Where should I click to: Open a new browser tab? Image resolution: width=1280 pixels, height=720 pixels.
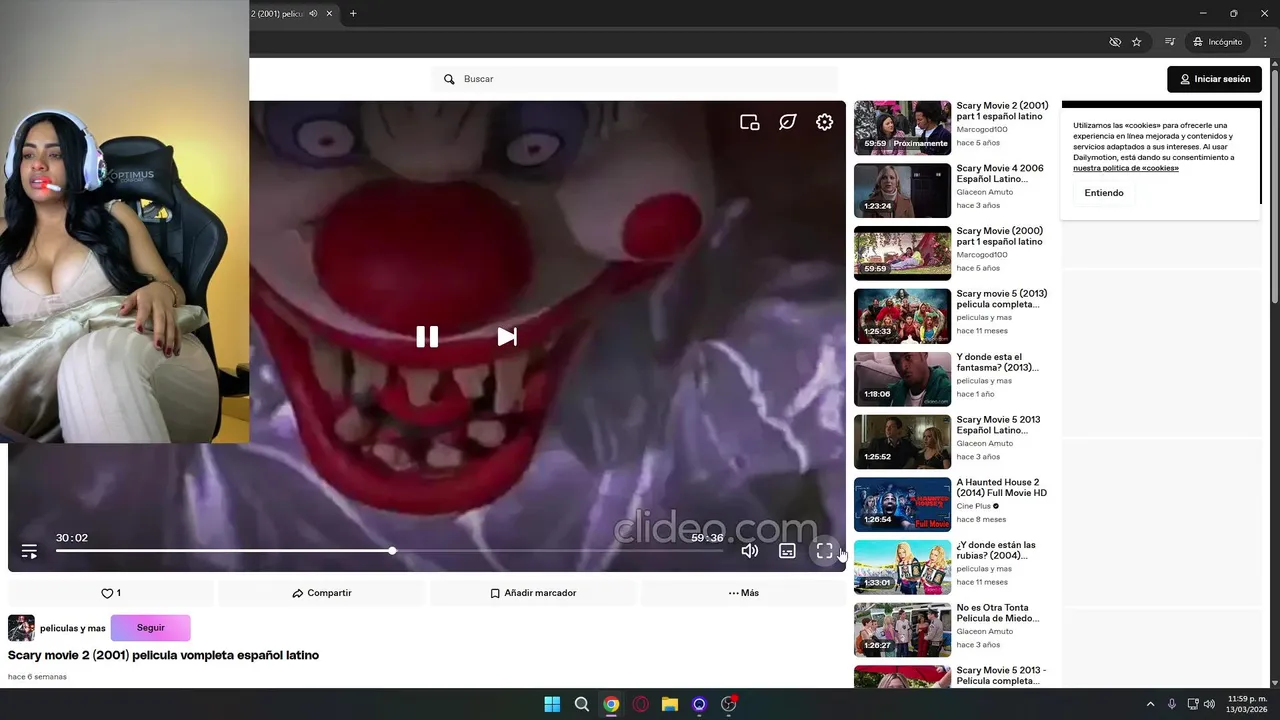coord(353,14)
